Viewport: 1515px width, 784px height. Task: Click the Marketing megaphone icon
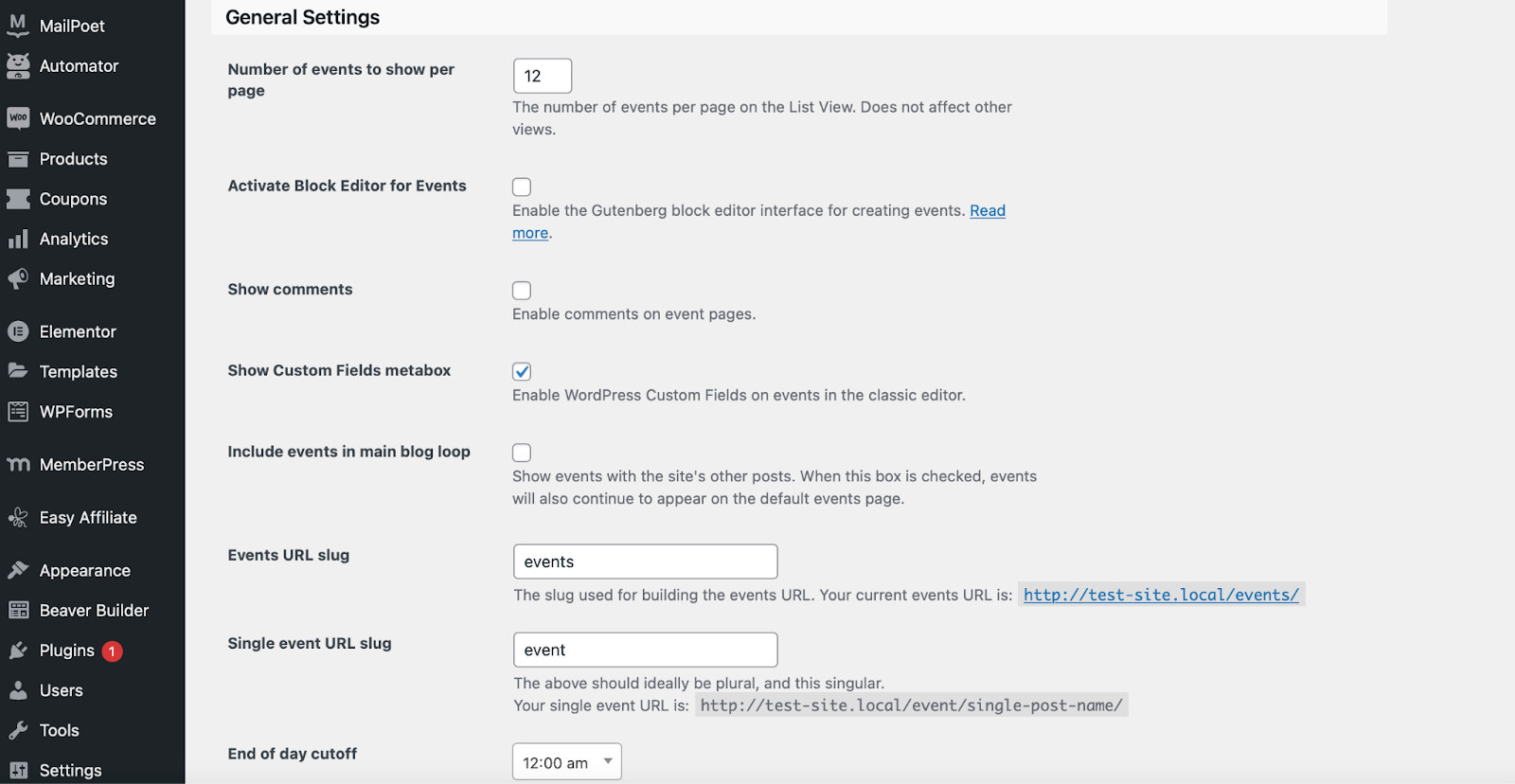tap(18, 279)
